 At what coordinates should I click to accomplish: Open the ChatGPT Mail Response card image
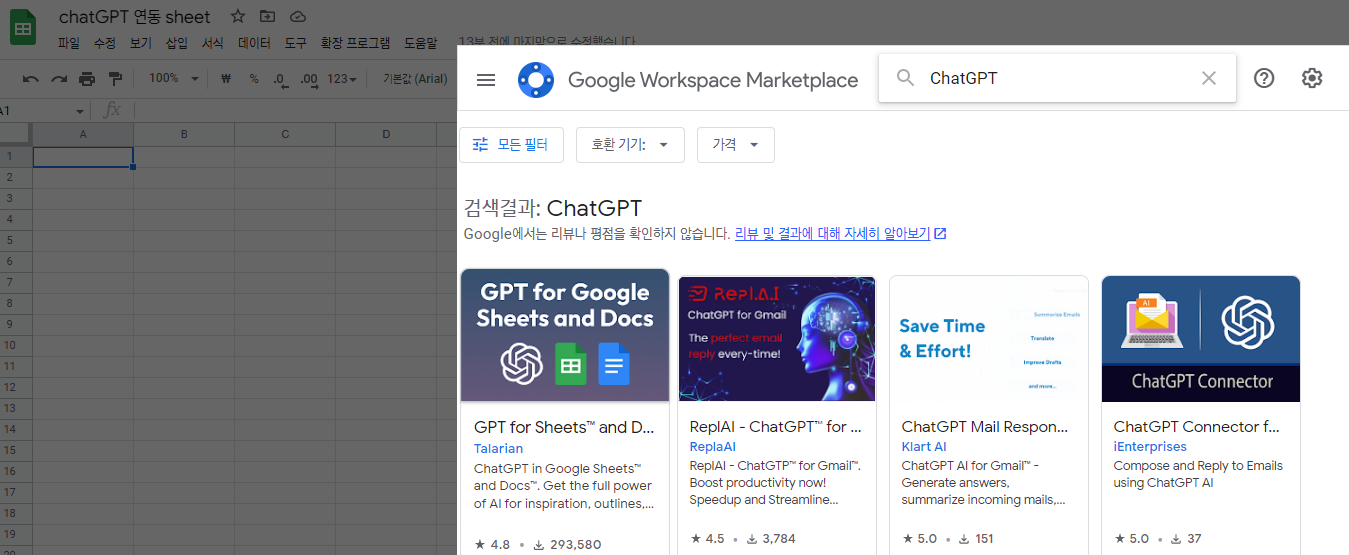pos(989,339)
